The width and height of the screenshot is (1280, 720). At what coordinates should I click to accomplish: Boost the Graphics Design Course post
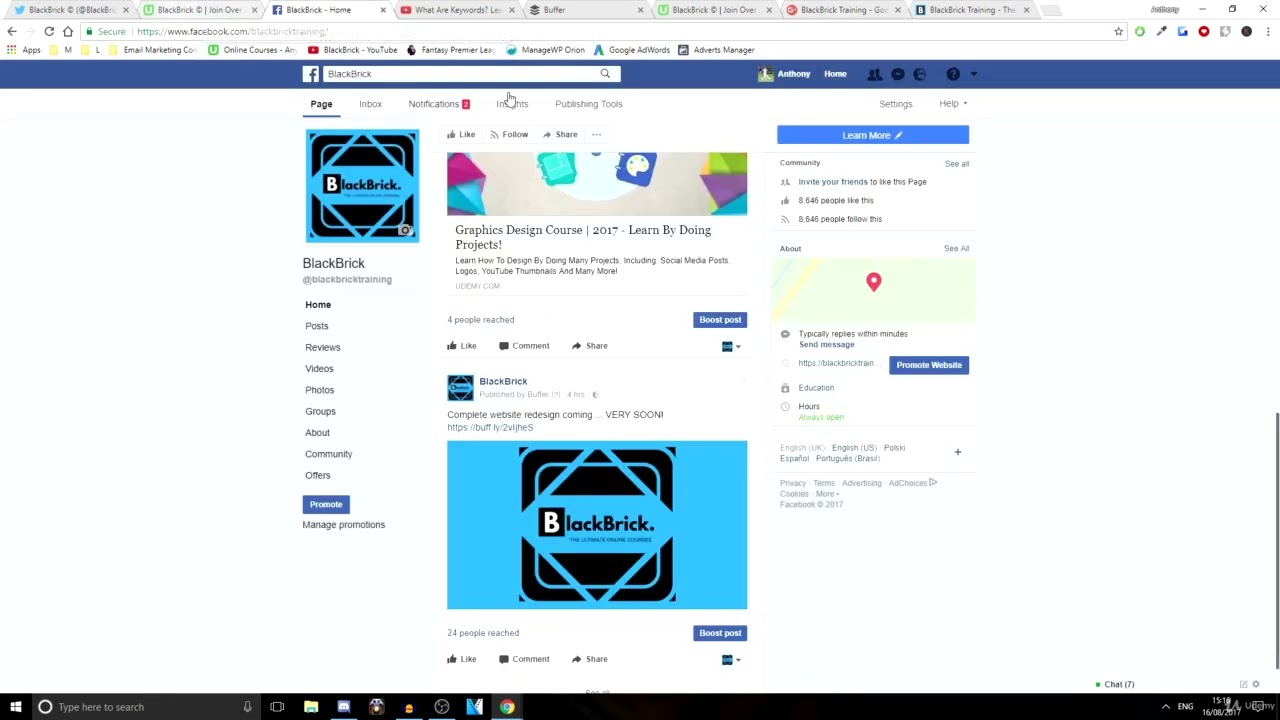pos(720,320)
